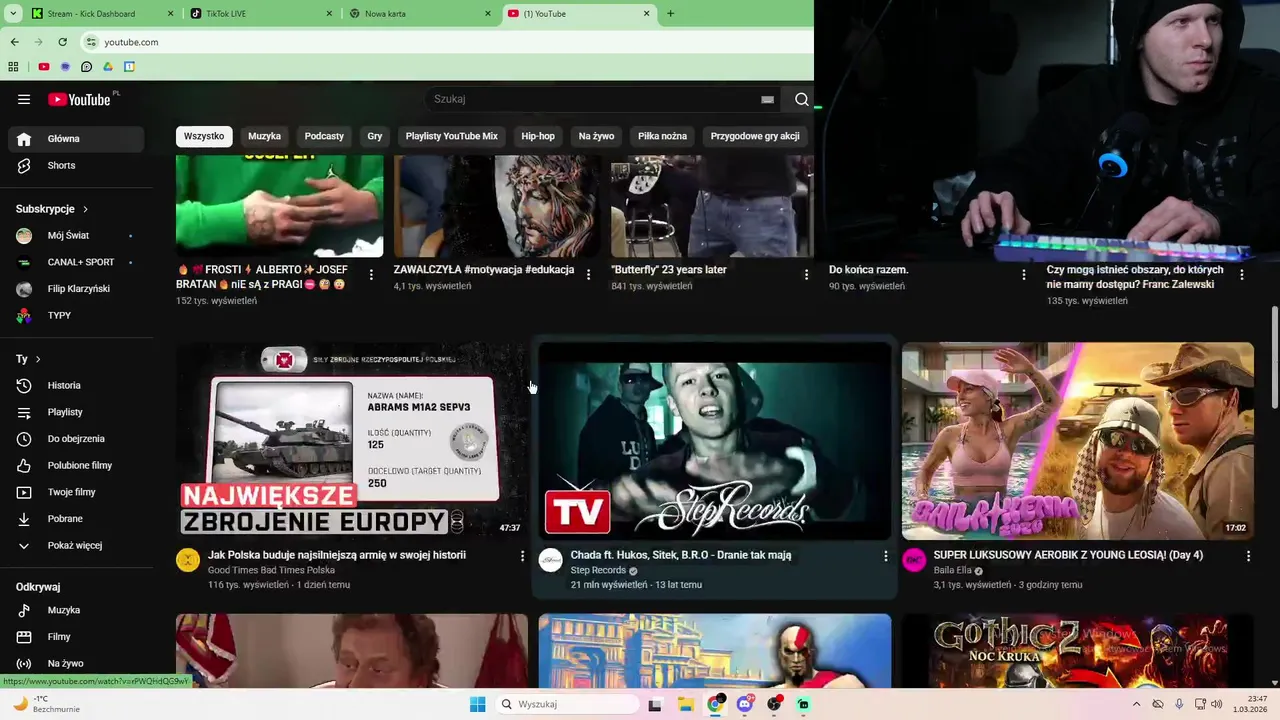Switch to Stream - Kick Dashboard tab
This screenshot has height=720, width=1280.
103,14
